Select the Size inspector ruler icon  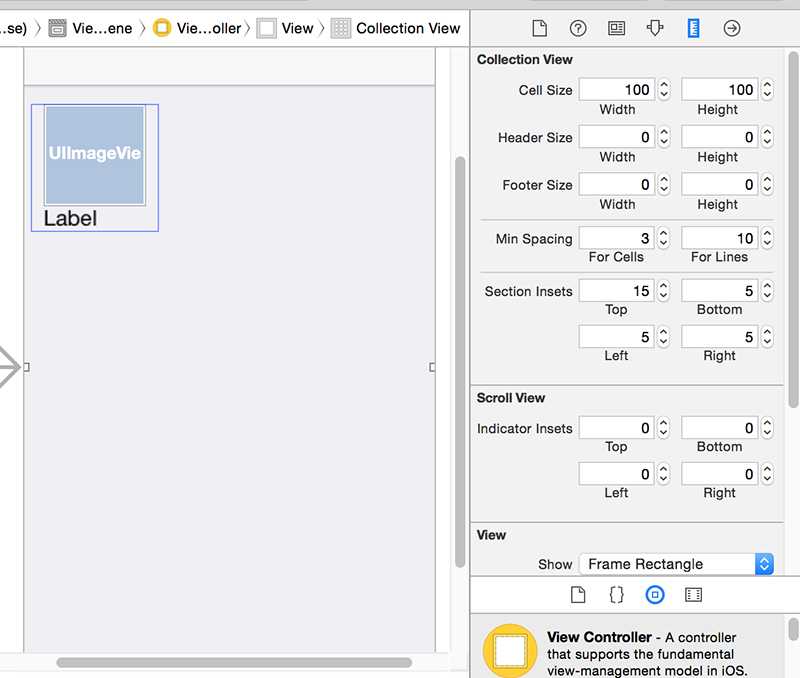point(693,28)
